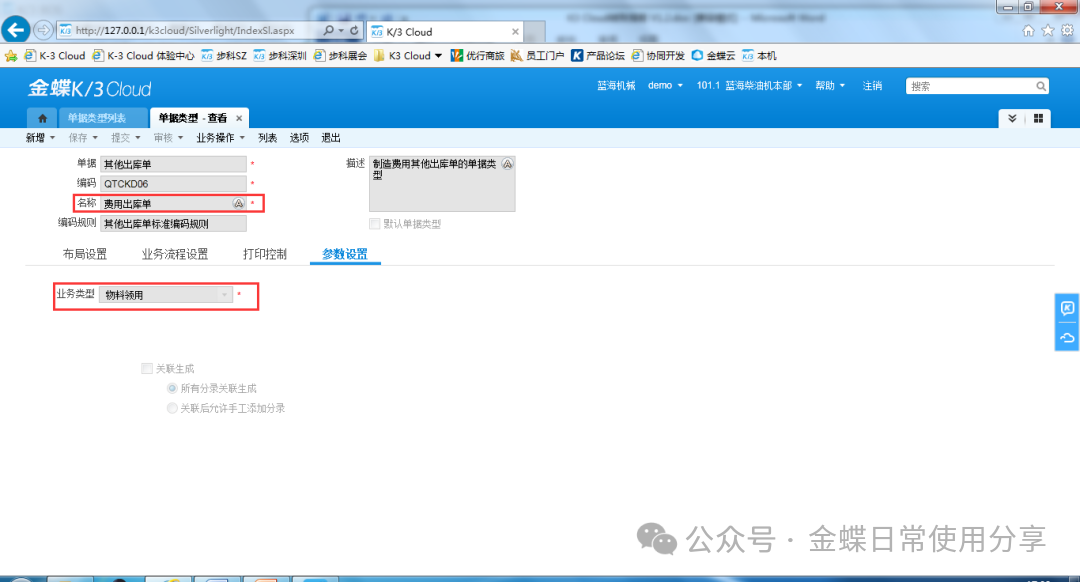The height and width of the screenshot is (582, 1080).
Task: Click the double-chevron collapse icon at top right
Action: 1012,118
